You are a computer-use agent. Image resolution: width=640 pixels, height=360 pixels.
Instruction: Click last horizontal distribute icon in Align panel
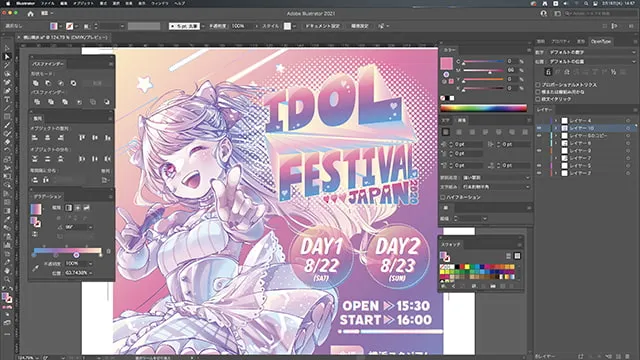click(108, 159)
